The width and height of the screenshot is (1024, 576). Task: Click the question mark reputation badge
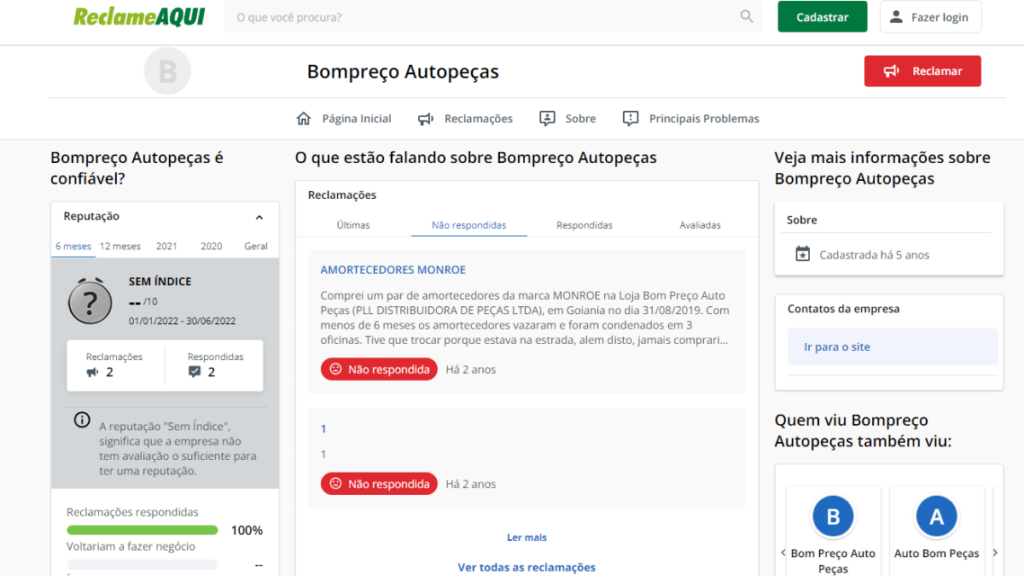pos(90,301)
